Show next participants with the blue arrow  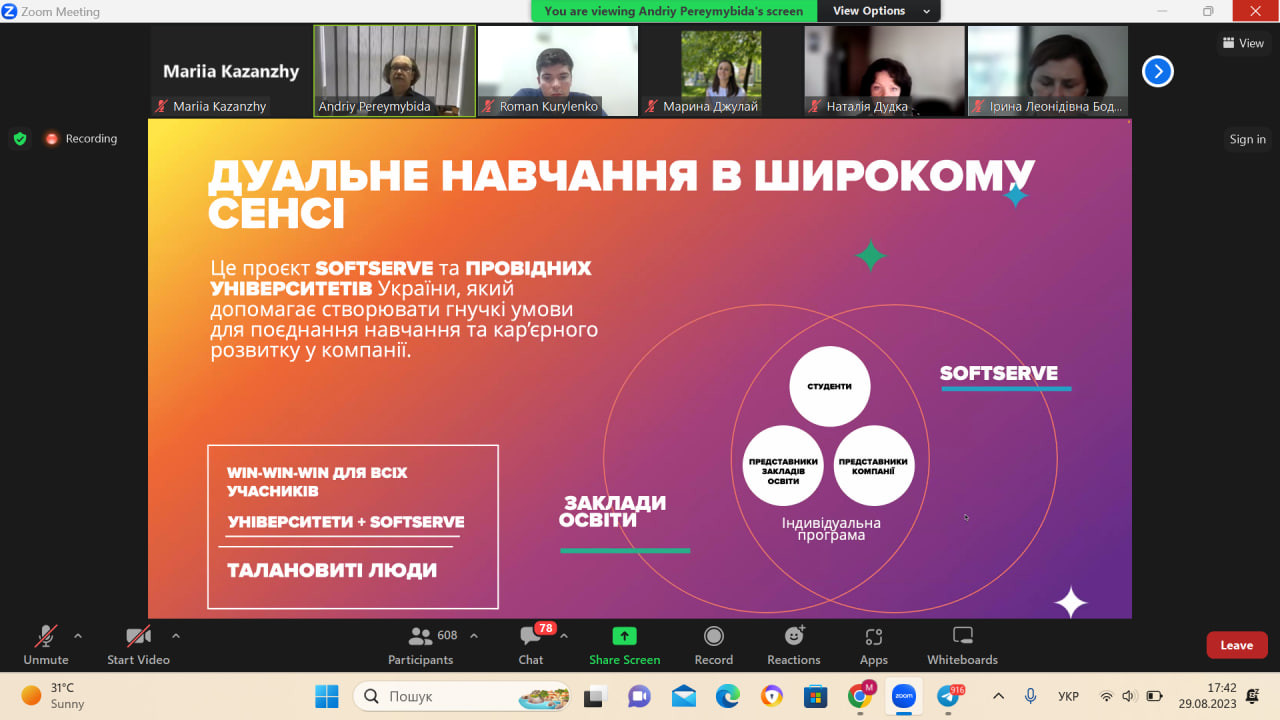tap(1157, 71)
